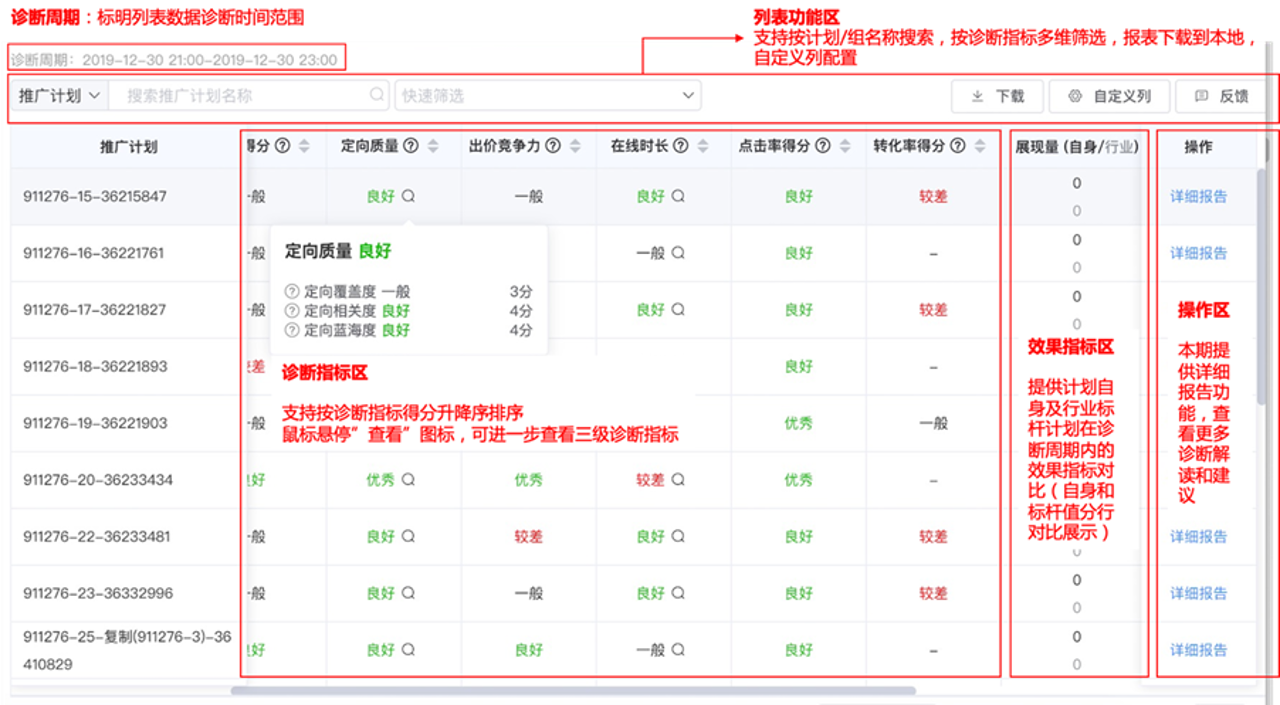Click the 下载 download button
The width and height of the screenshot is (1280, 705).
(x=998, y=96)
